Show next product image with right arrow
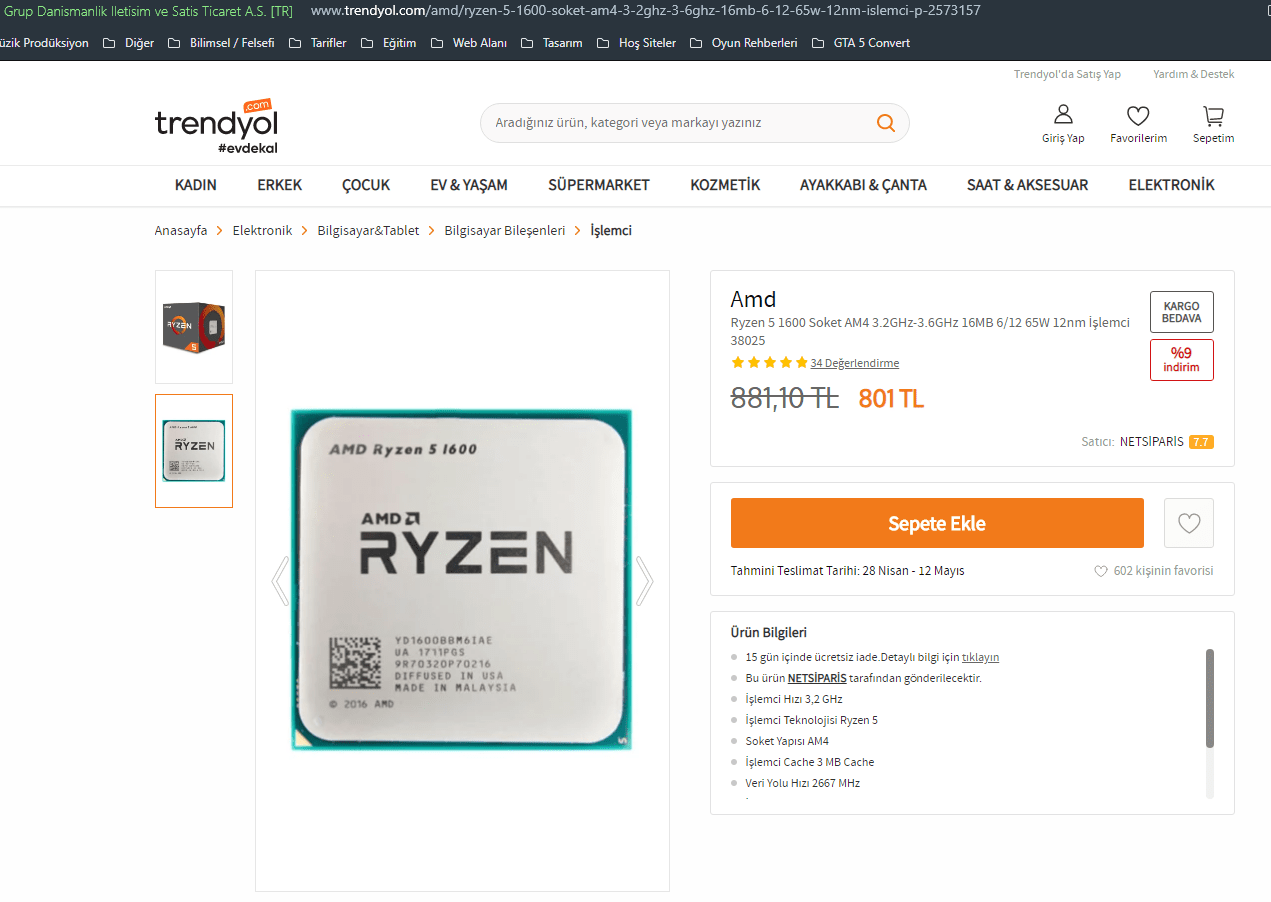 644,580
